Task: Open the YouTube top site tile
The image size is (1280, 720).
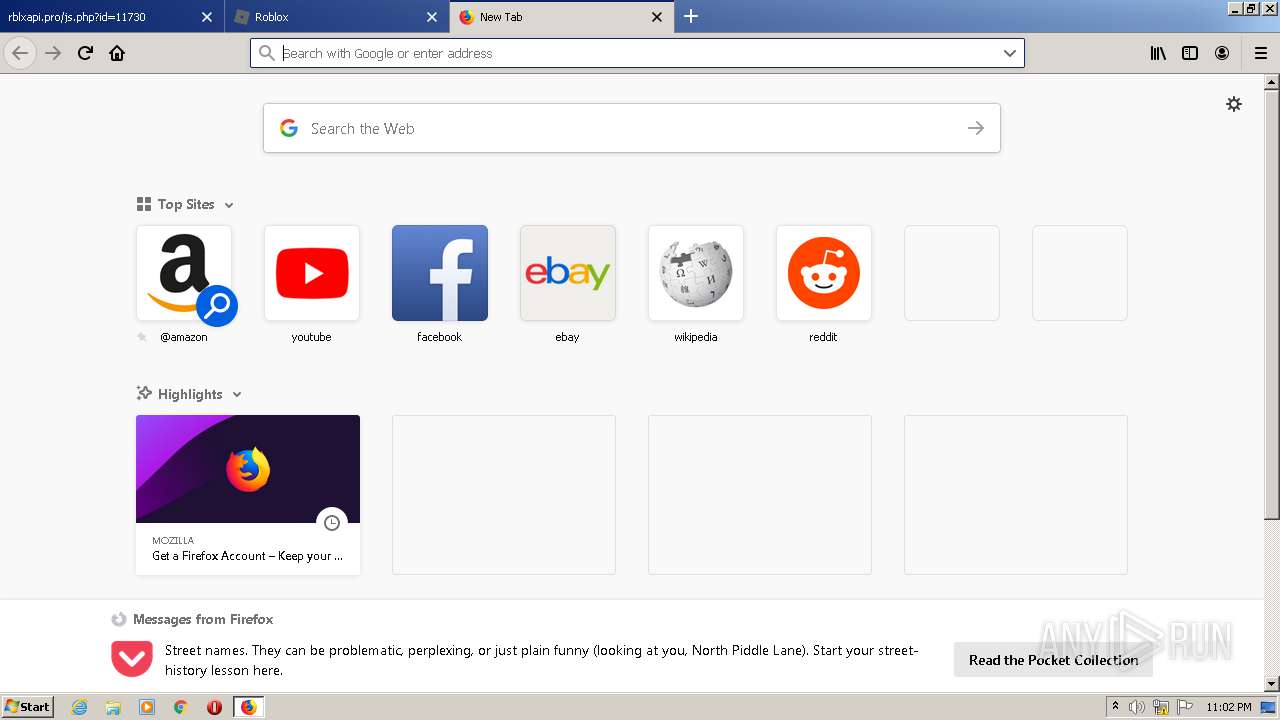Action: tap(312, 273)
